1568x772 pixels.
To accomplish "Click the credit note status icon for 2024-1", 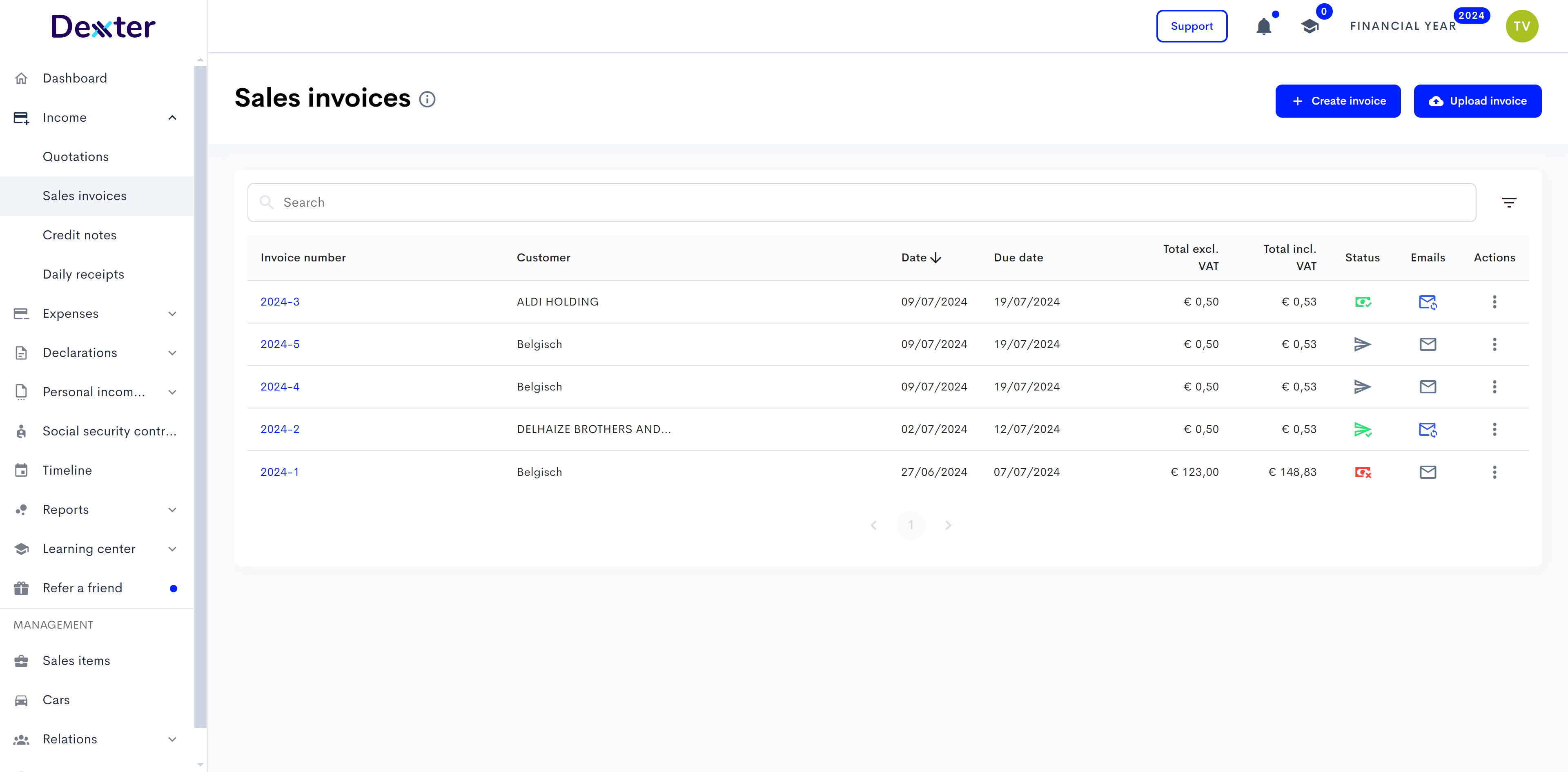I will pyautogui.click(x=1363, y=471).
